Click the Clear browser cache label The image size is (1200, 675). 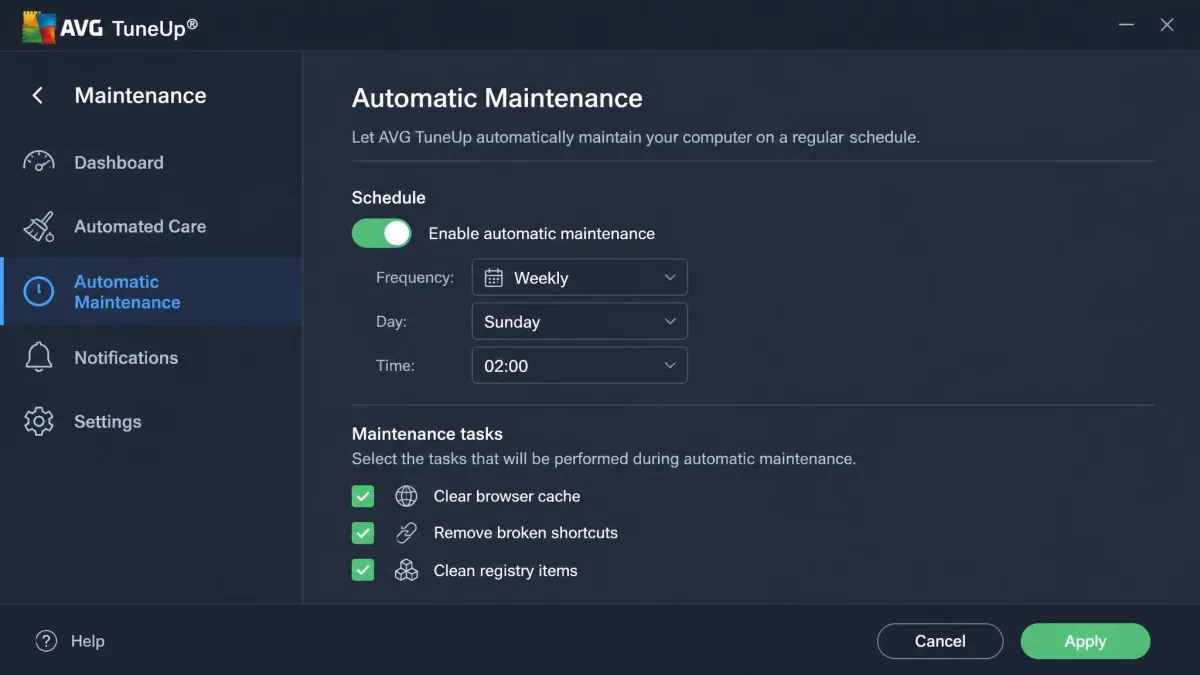tap(507, 496)
